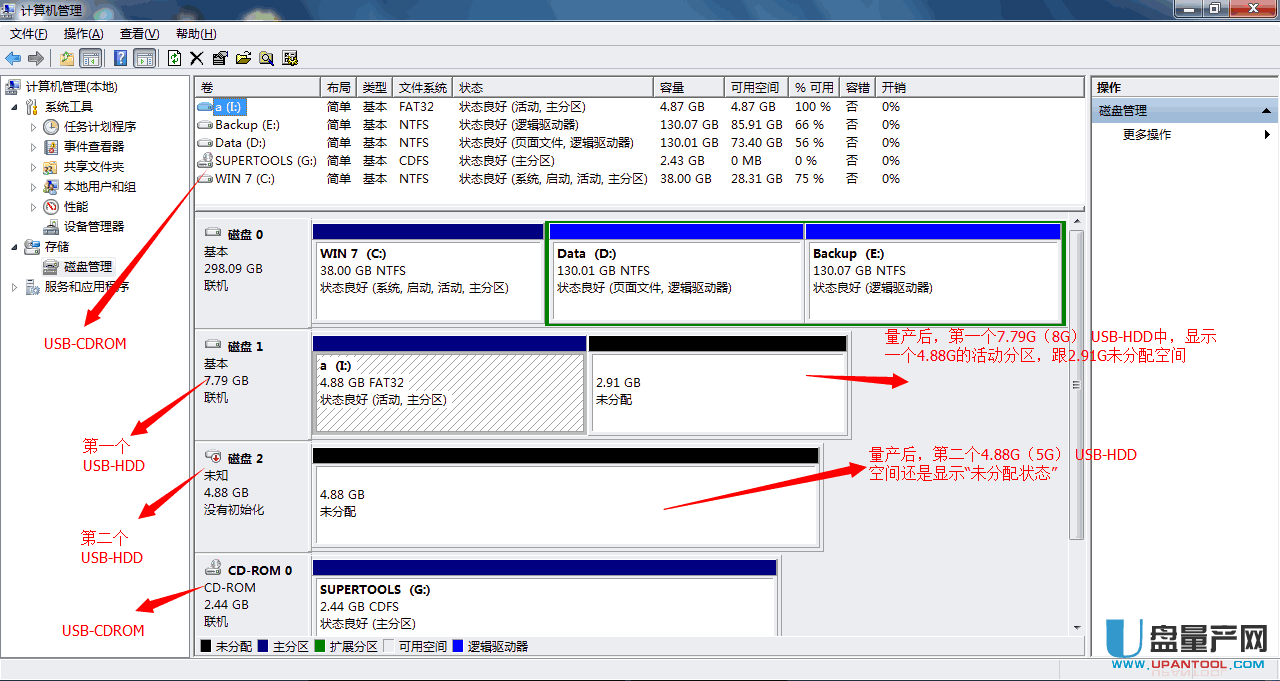Click the Refresh icon in toolbar
This screenshot has height=681, width=1280.
coord(175,58)
